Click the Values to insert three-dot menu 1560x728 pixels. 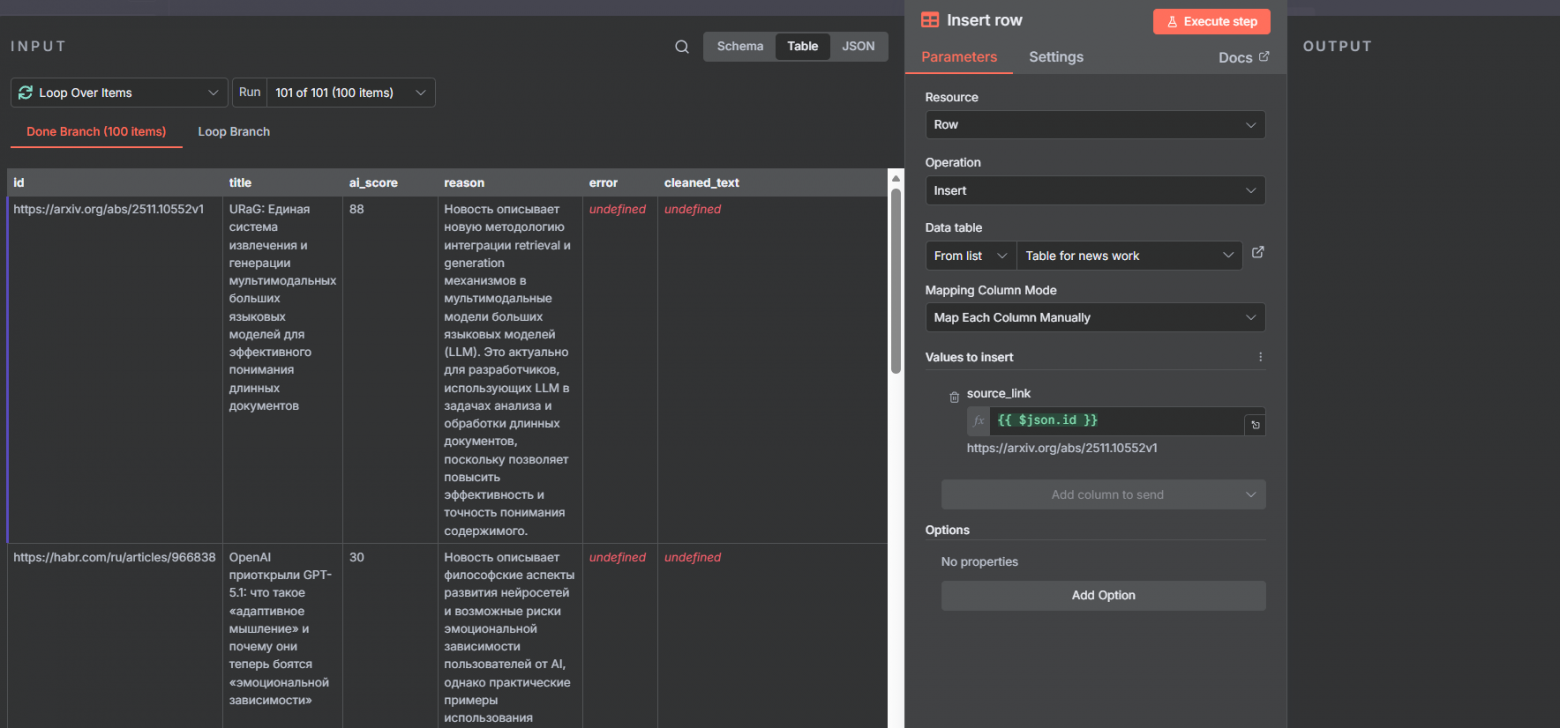pyautogui.click(x=1260, y=357)
